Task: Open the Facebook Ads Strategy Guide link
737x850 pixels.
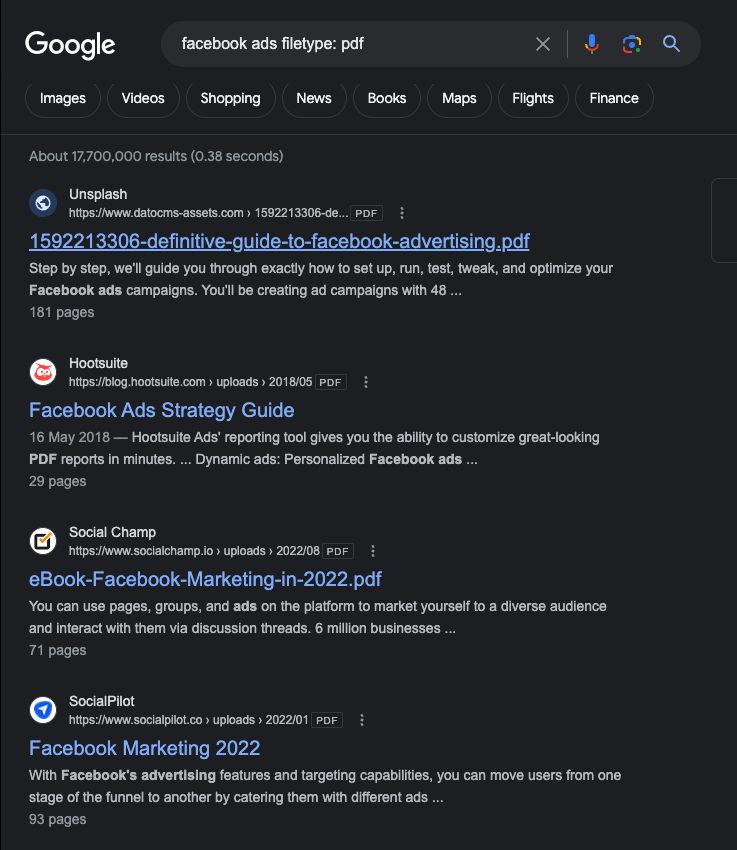Action: 162,410
